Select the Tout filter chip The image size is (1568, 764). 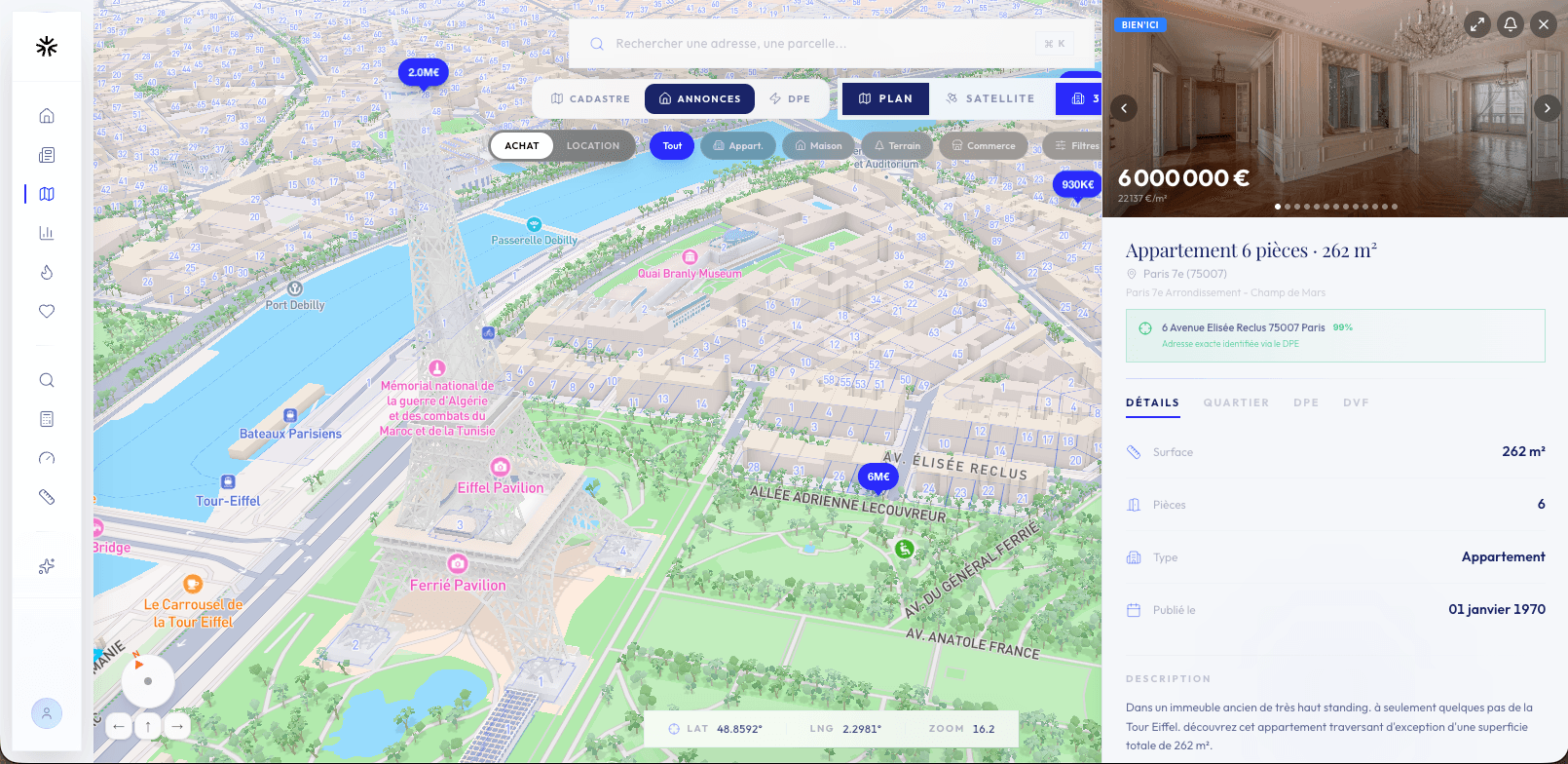pyautogui.click(x=672, y=145)
